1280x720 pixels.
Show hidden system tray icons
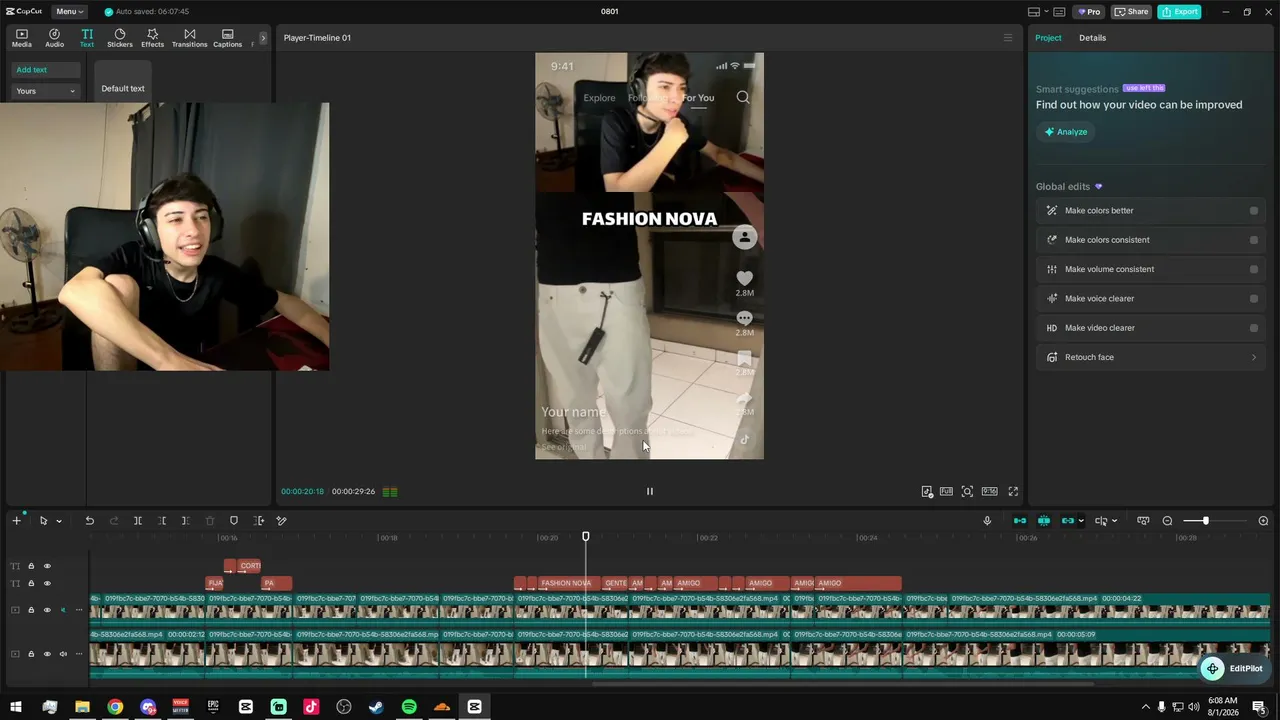click(x=1145, y=707)
